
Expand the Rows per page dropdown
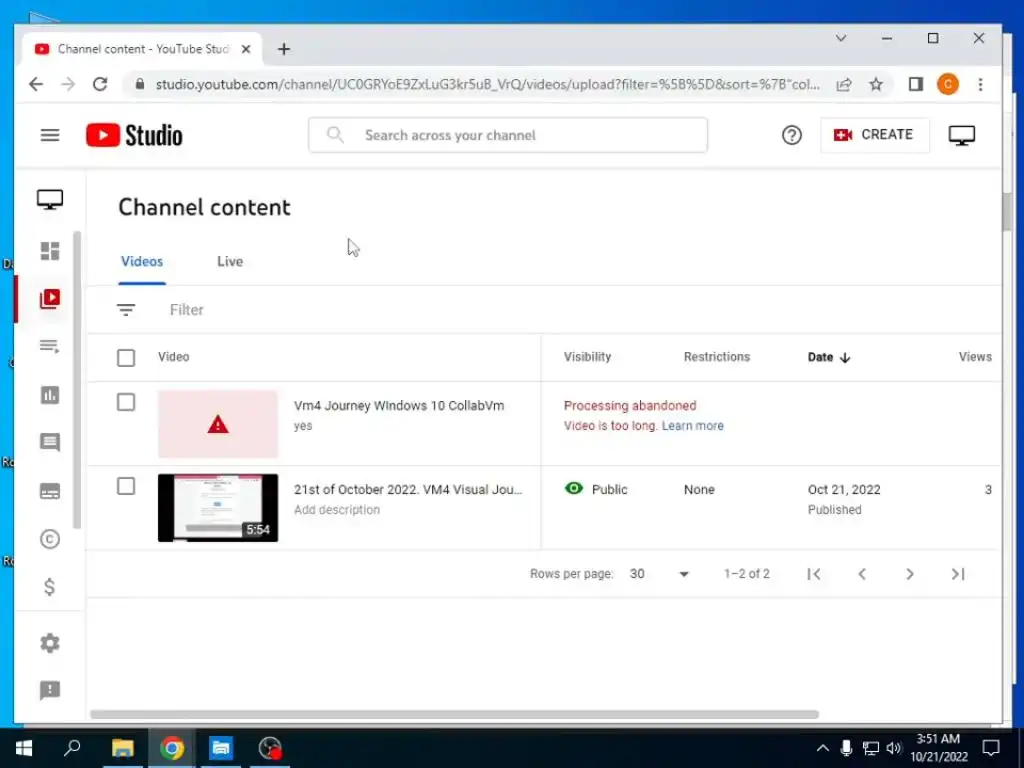[x=659, y=574]
